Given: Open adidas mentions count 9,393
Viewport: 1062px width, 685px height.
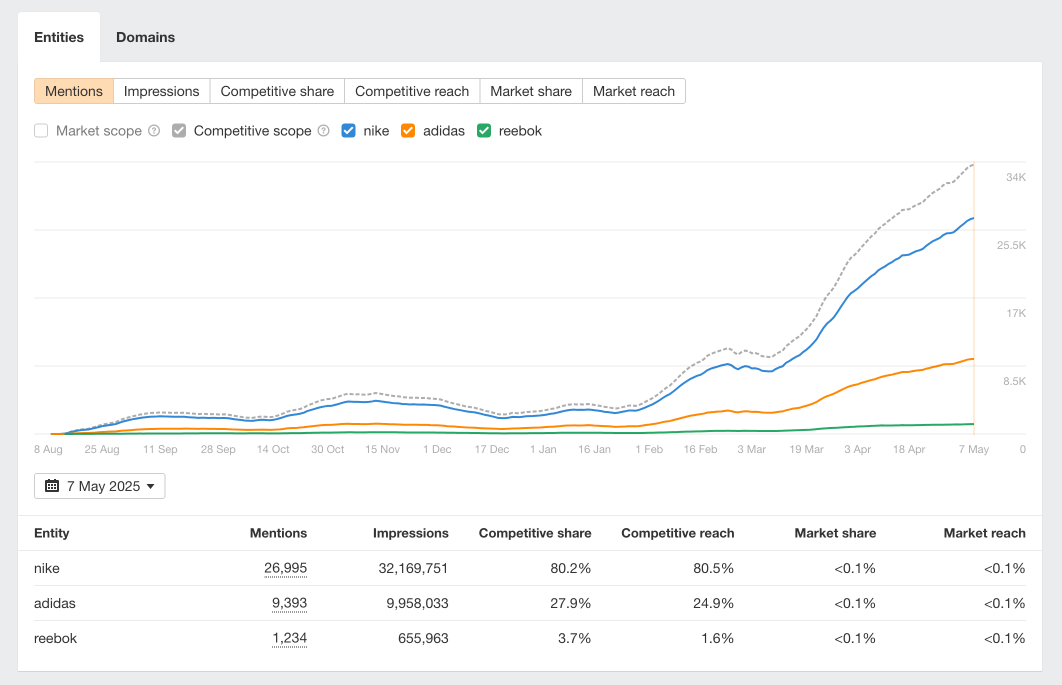Looking at the screenshot, I should (x=289, y=604).
